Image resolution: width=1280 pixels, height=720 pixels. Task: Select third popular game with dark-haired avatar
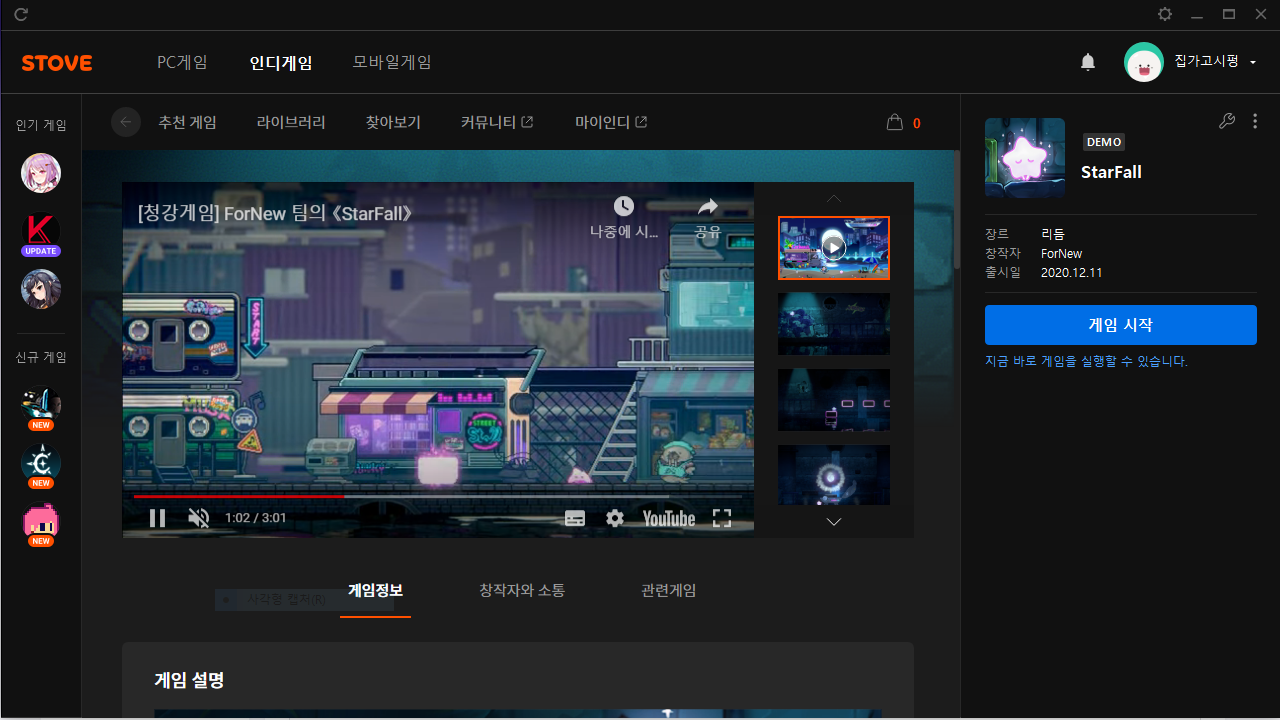[x=41, y=289]
